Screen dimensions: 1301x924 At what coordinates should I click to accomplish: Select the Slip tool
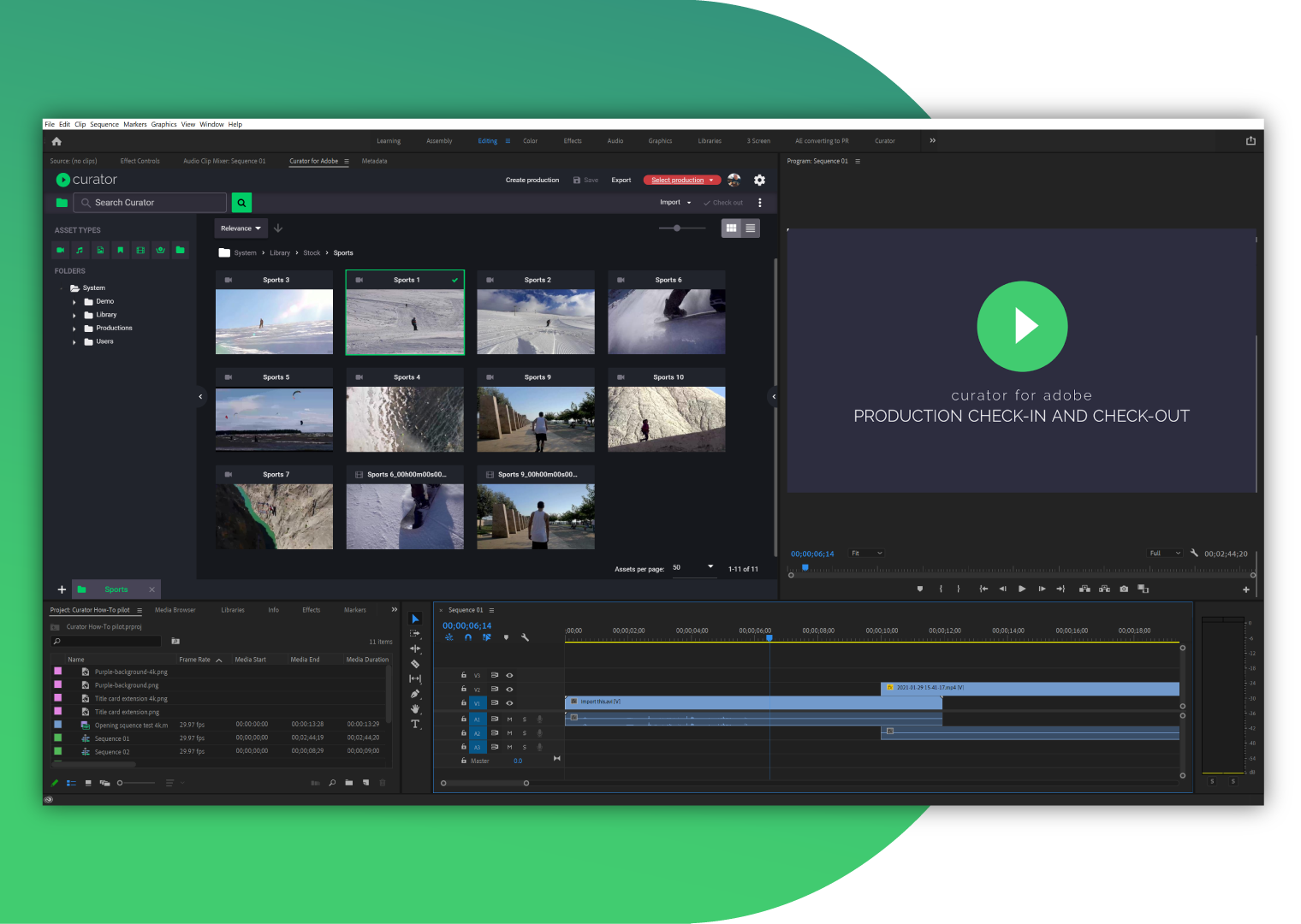point(415,678)
